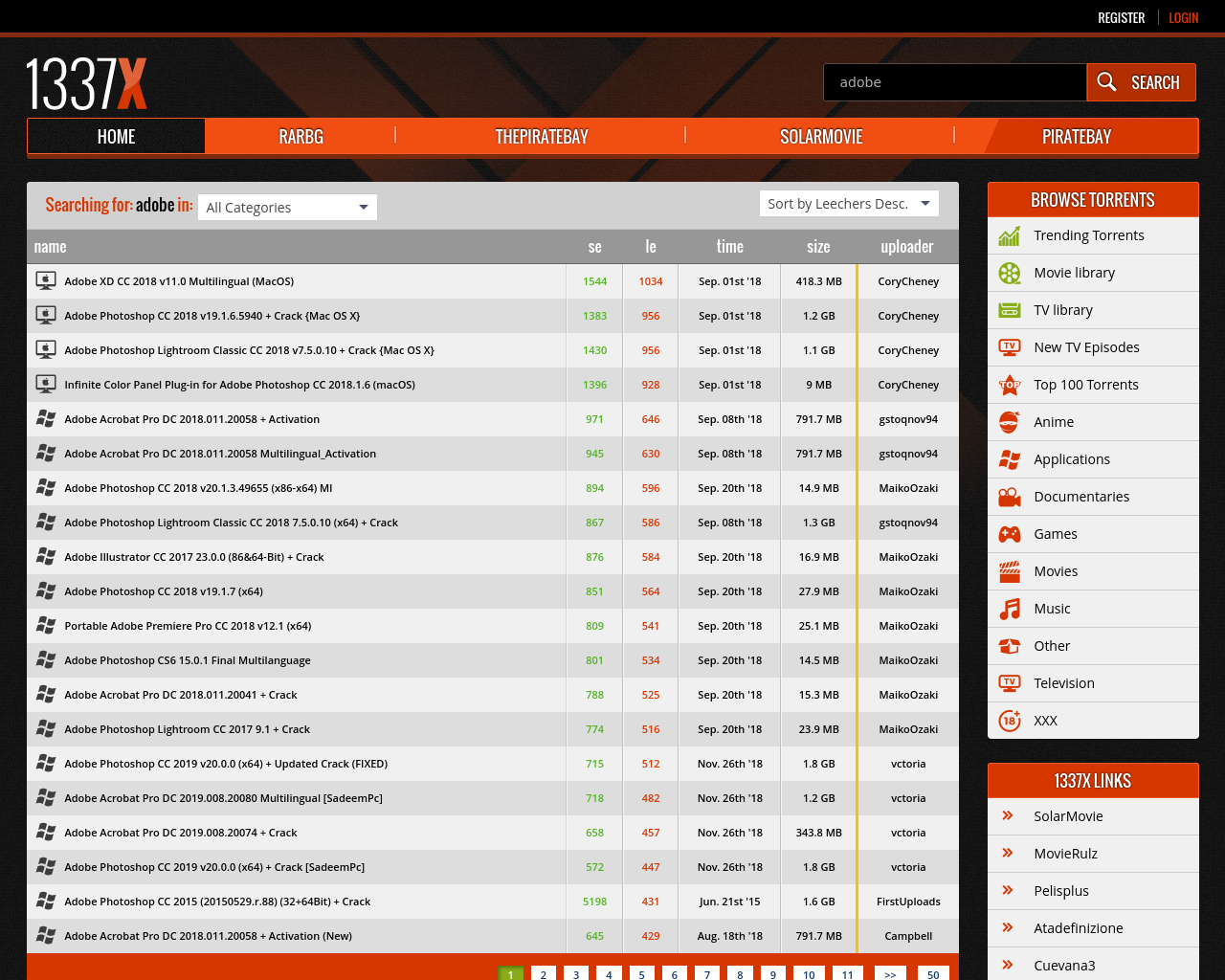Image resolution: width=1225 pixels, height=980 pixels.
Task: Click the Movies clapperboard icon
Action: point(1010,571)
